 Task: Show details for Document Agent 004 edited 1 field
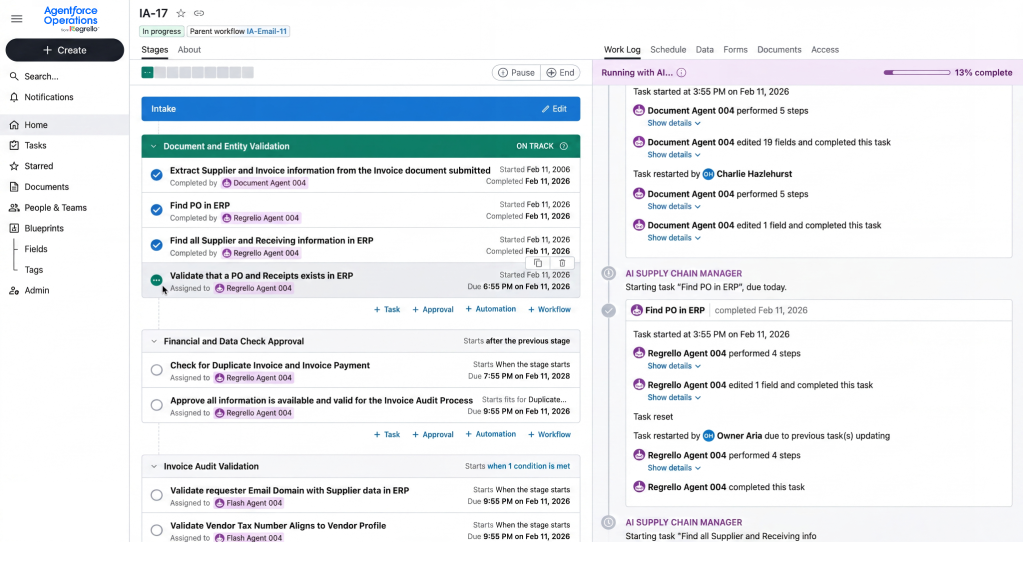(x=674, y=238)
